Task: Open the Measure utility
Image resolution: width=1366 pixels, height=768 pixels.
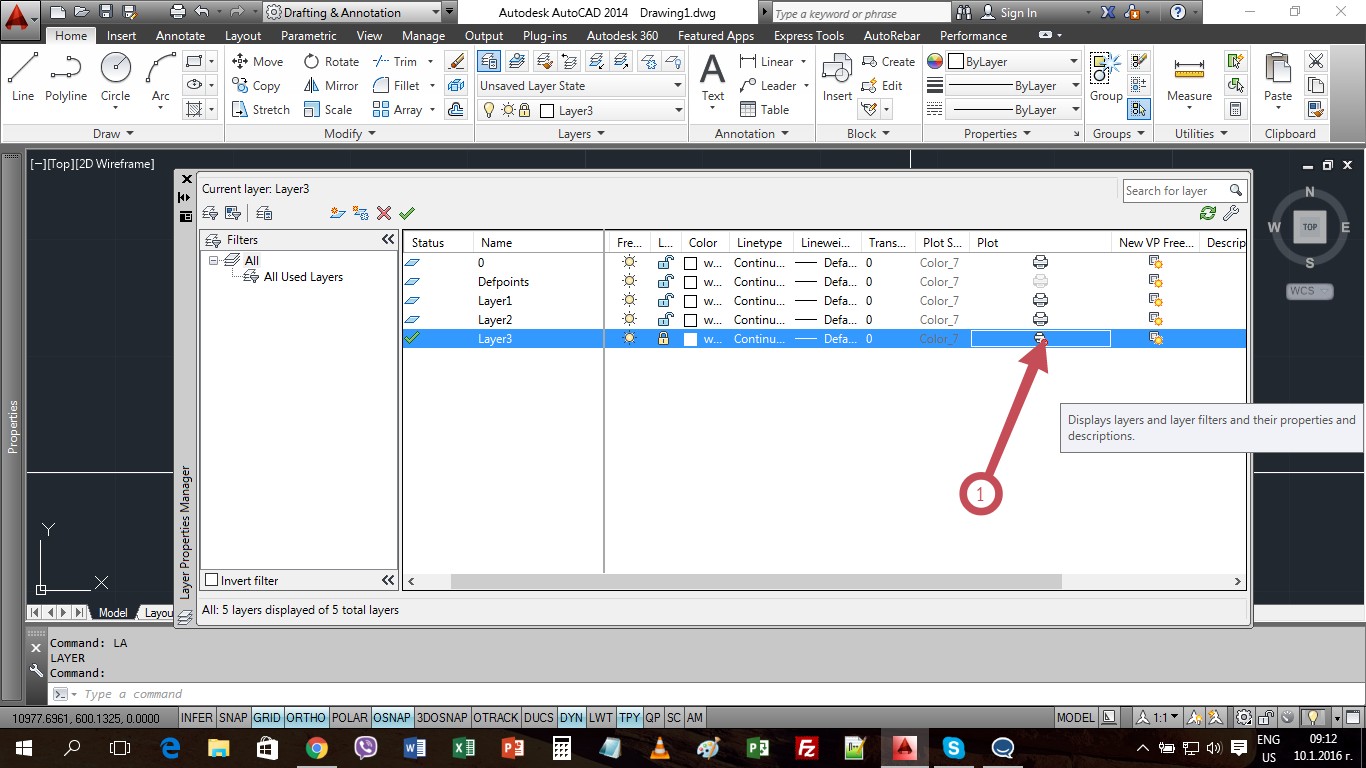Action: pos(1189,77)
